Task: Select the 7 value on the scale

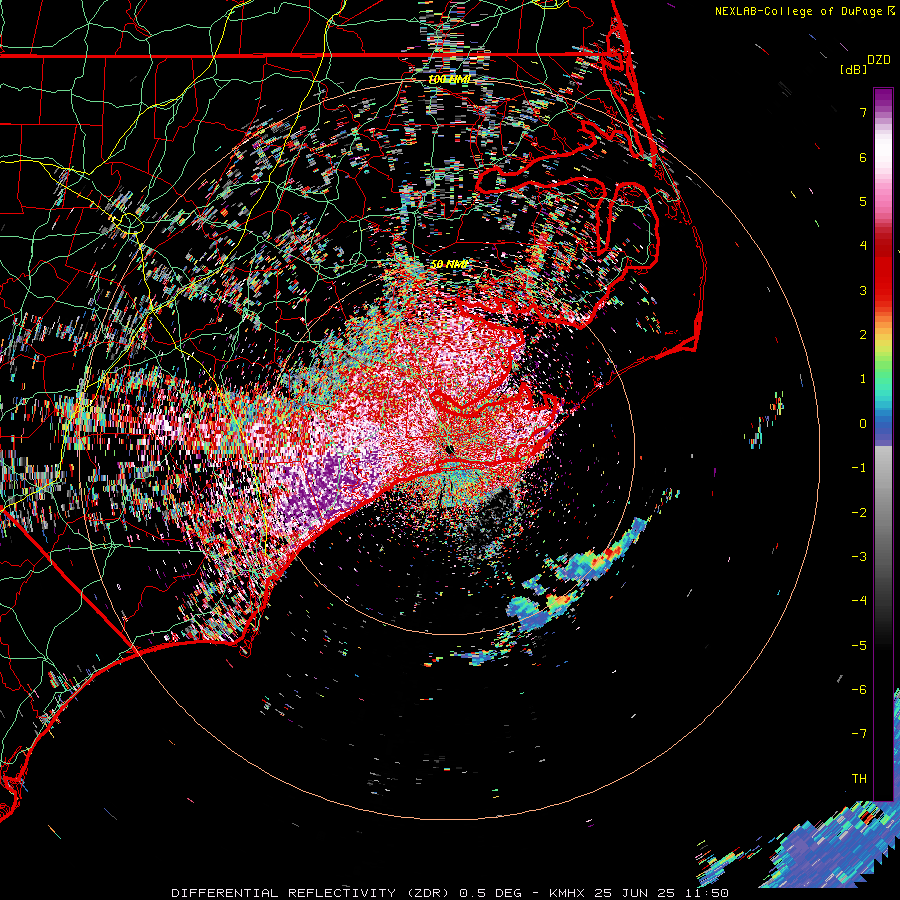Action: click(x=863, y=112)
